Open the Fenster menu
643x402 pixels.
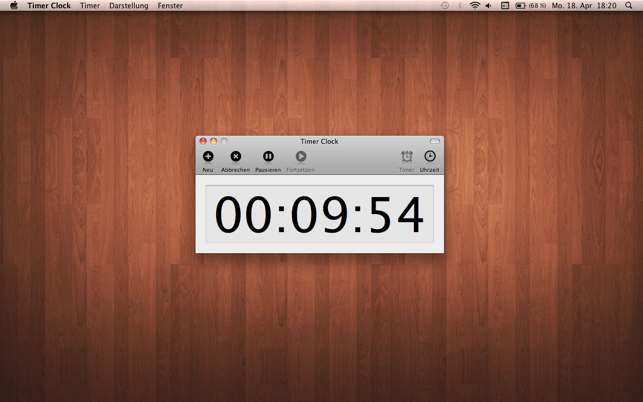click(170, 6)
